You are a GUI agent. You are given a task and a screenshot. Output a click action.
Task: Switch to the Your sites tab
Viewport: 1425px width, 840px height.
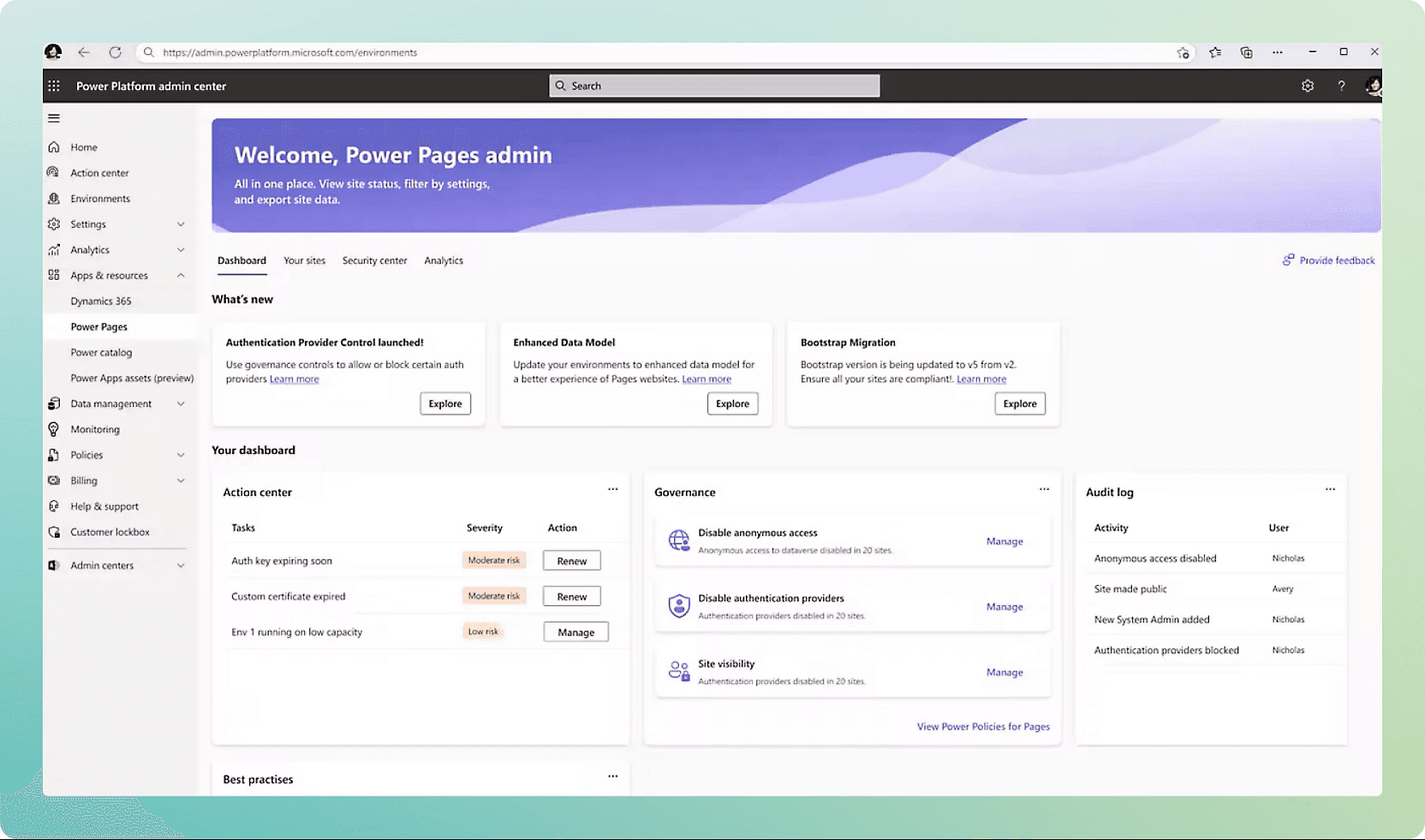(x=304, y=260)
